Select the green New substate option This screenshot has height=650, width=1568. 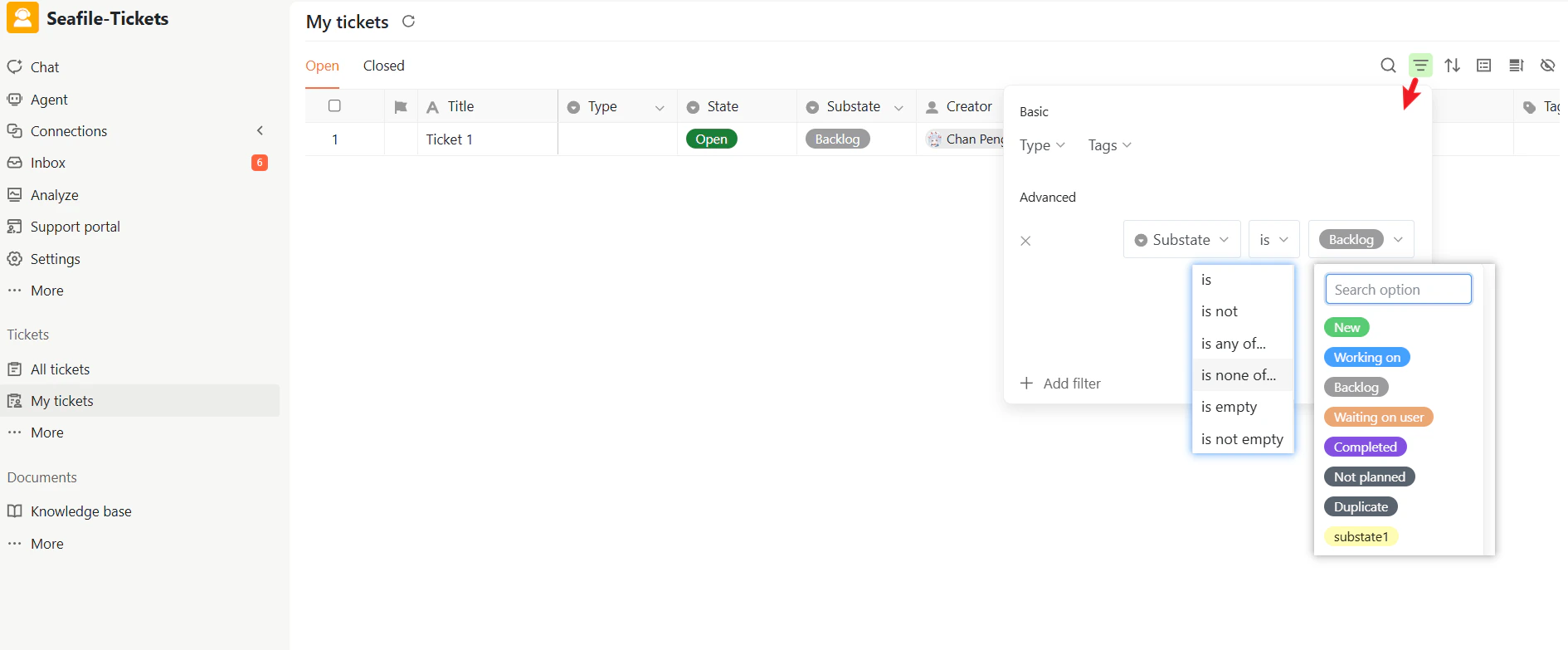(x=1346, y=328)
